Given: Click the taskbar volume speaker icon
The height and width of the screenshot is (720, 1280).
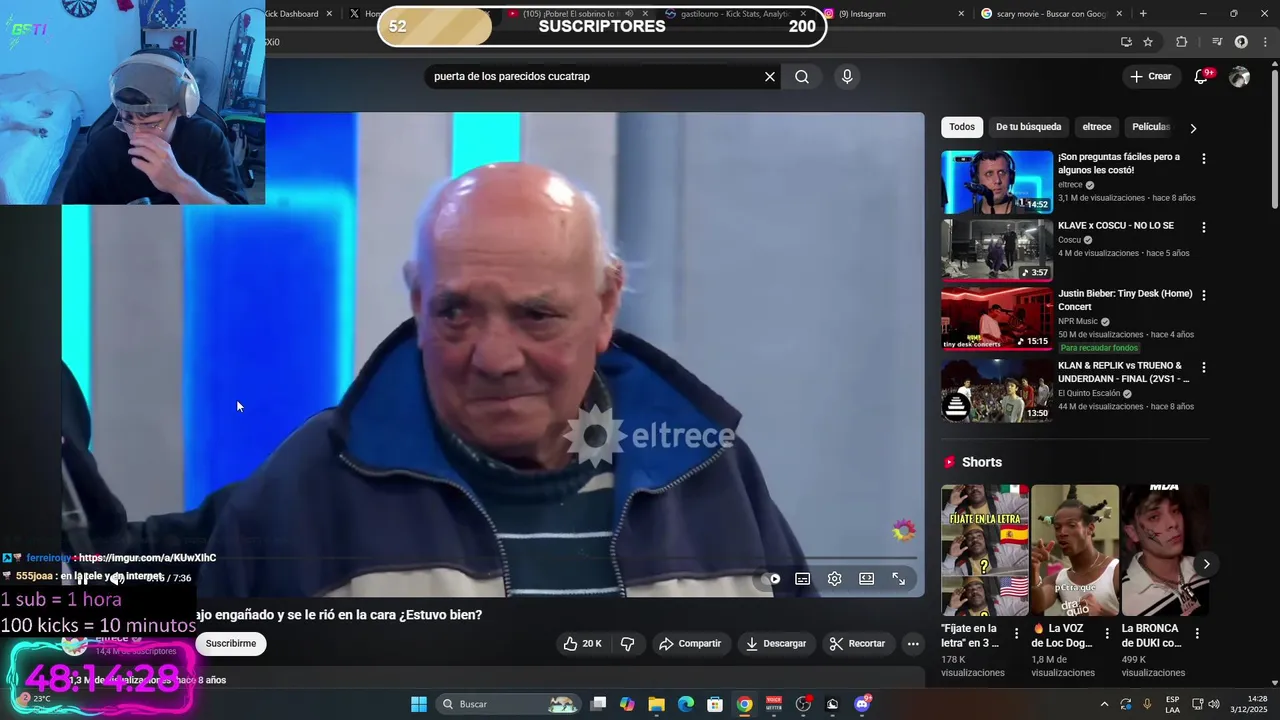Looking at the screenshot, I should click(x=1214, y=704).
